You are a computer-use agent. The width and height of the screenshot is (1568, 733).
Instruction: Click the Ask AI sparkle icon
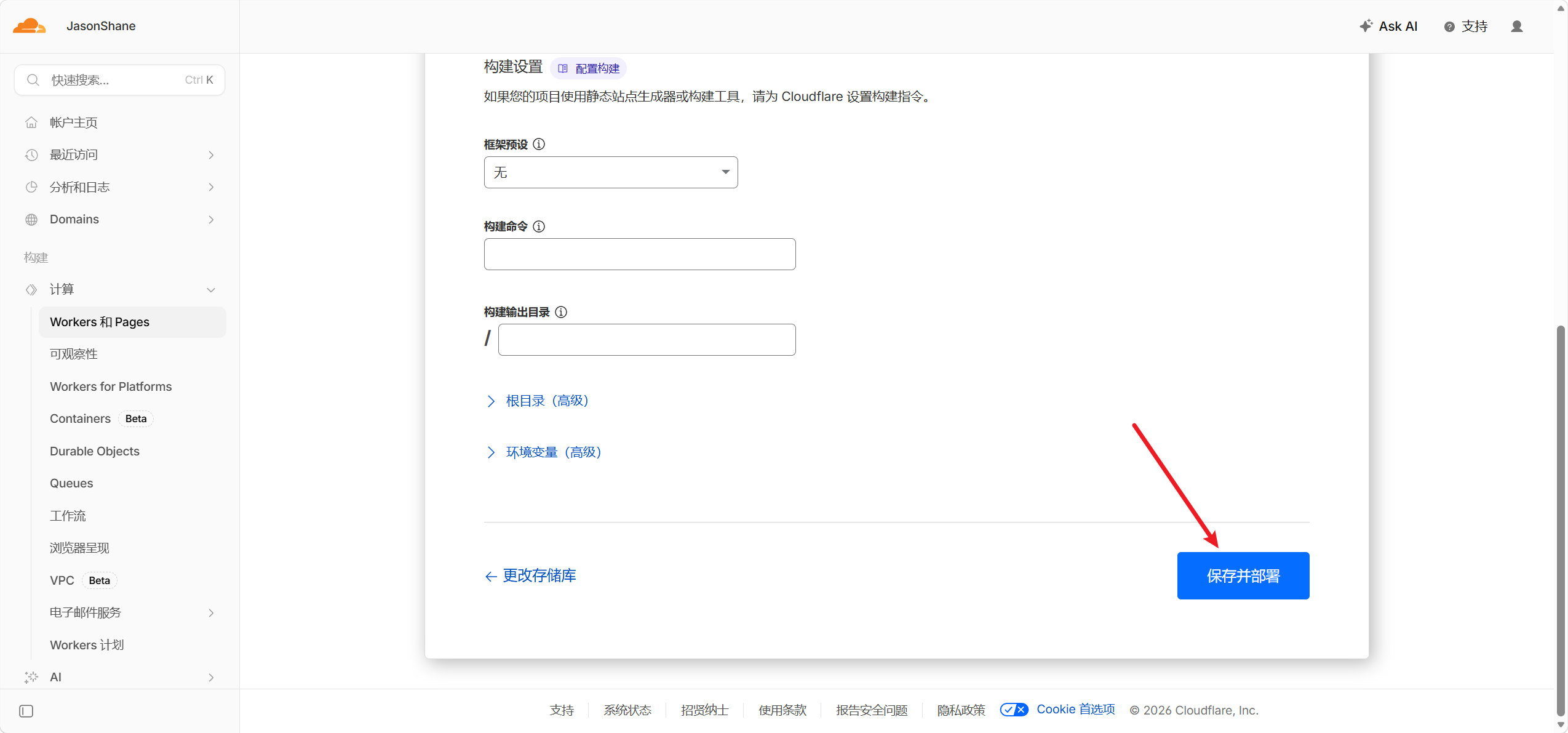point(1366,26)
